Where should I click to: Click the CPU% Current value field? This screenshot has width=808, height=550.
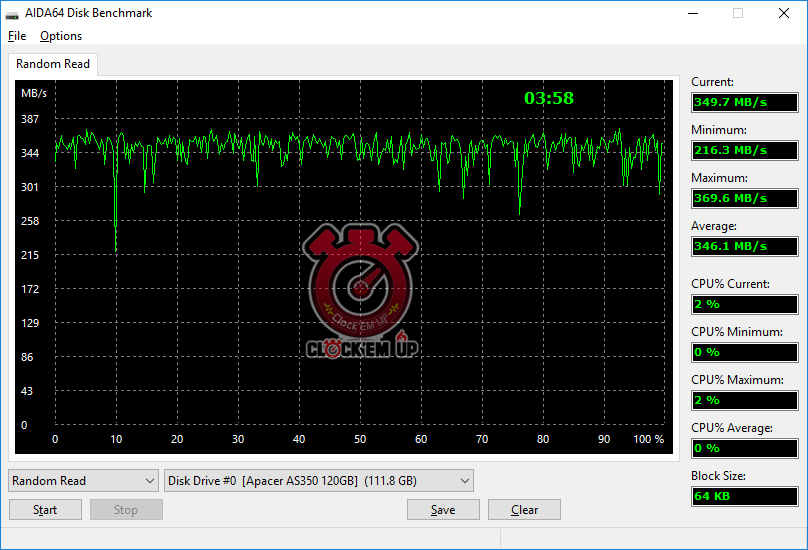point(744,304)
